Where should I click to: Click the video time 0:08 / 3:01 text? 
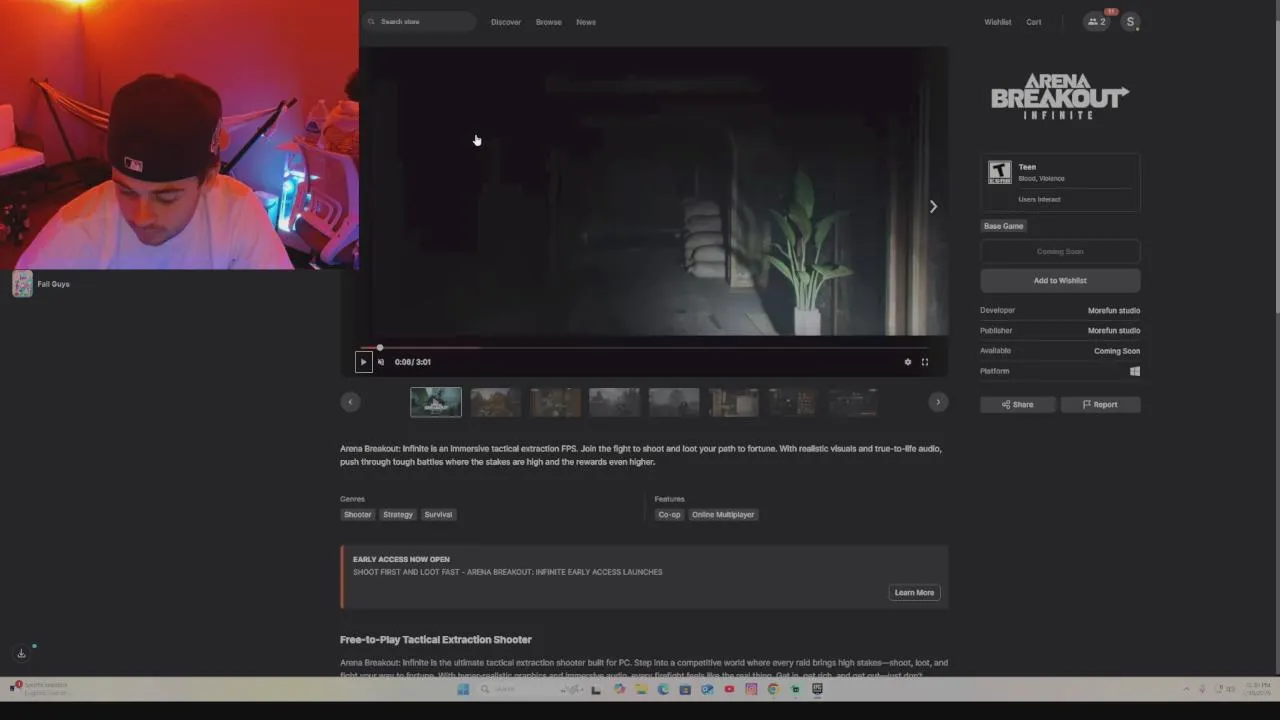click(x=413, y=362)
